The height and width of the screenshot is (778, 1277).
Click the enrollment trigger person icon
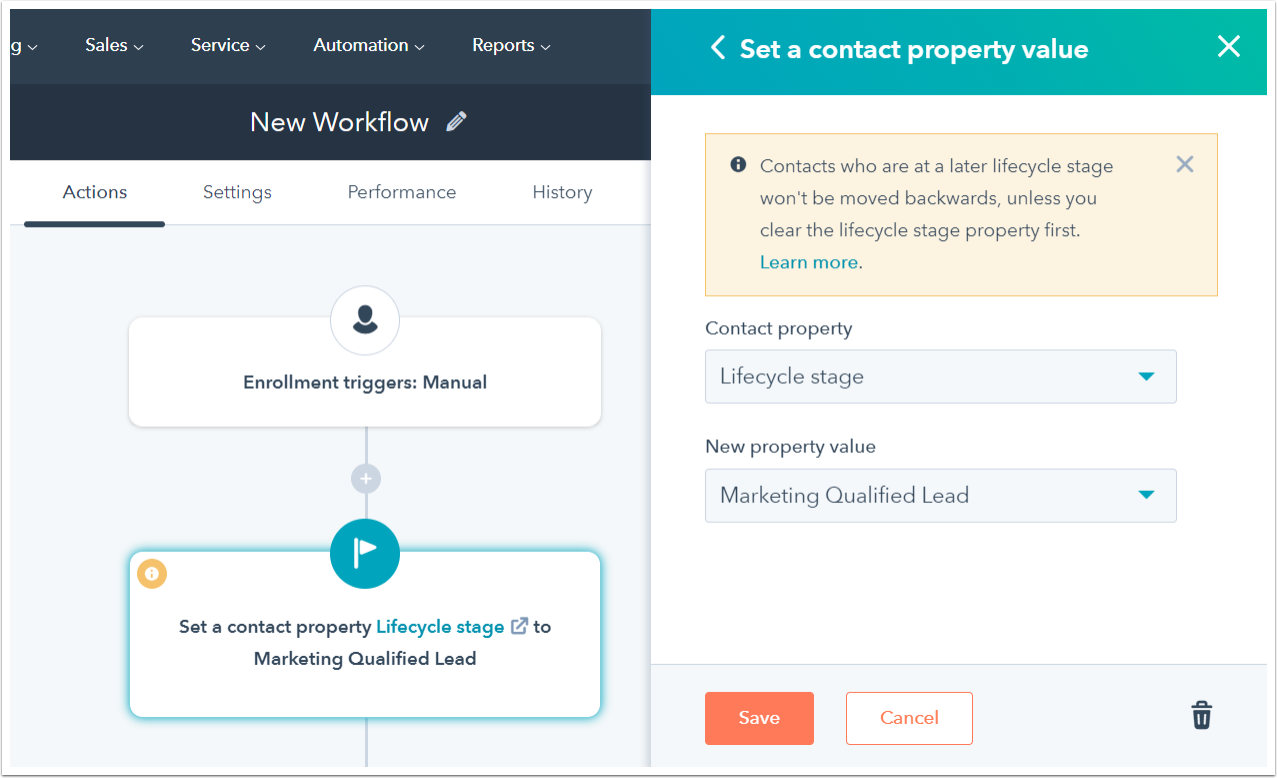(x=365, y=320)
